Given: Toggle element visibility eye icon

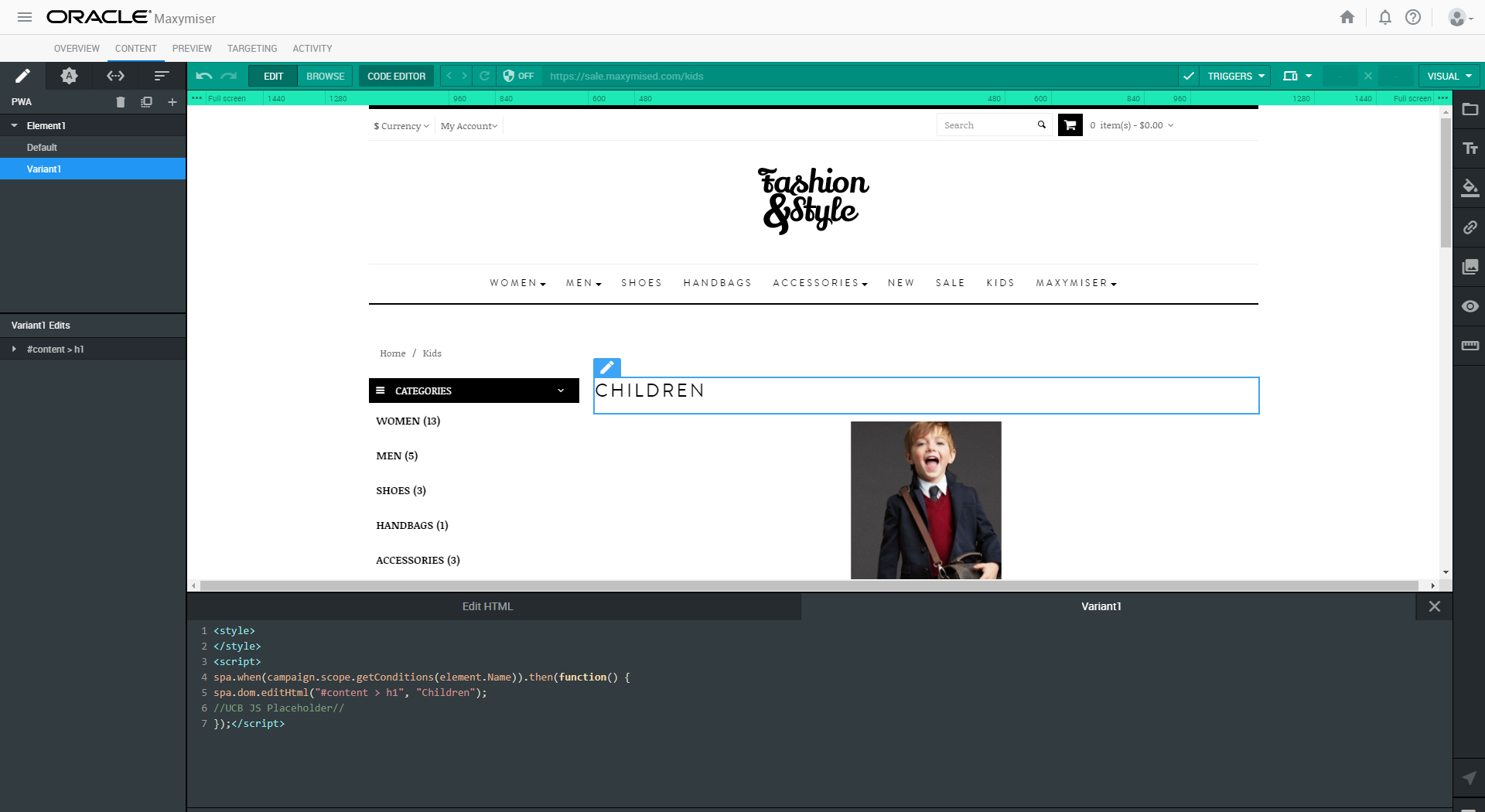Looking at the screenshot, I should click(1470, 306).
